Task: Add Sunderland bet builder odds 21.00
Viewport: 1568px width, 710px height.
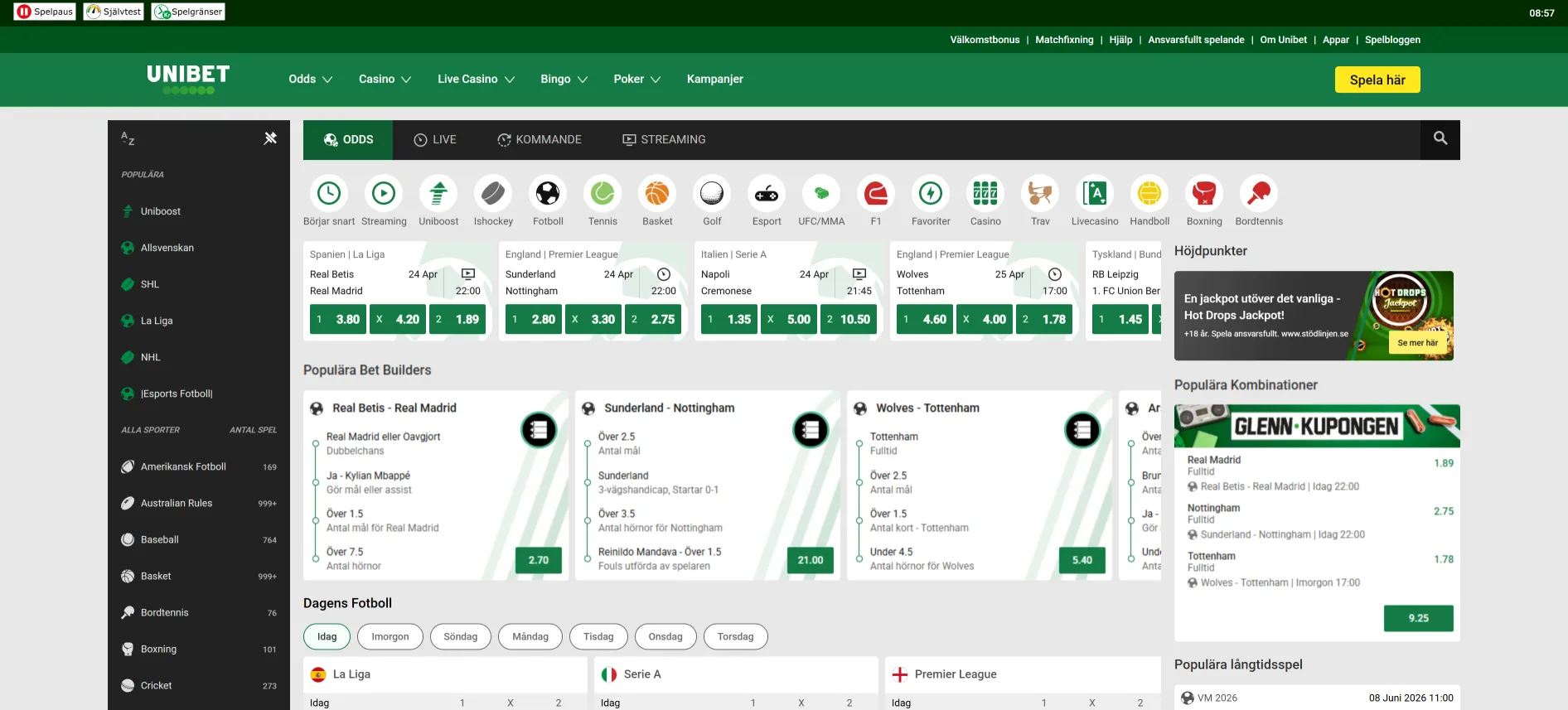Action: (x=811, y=560)
